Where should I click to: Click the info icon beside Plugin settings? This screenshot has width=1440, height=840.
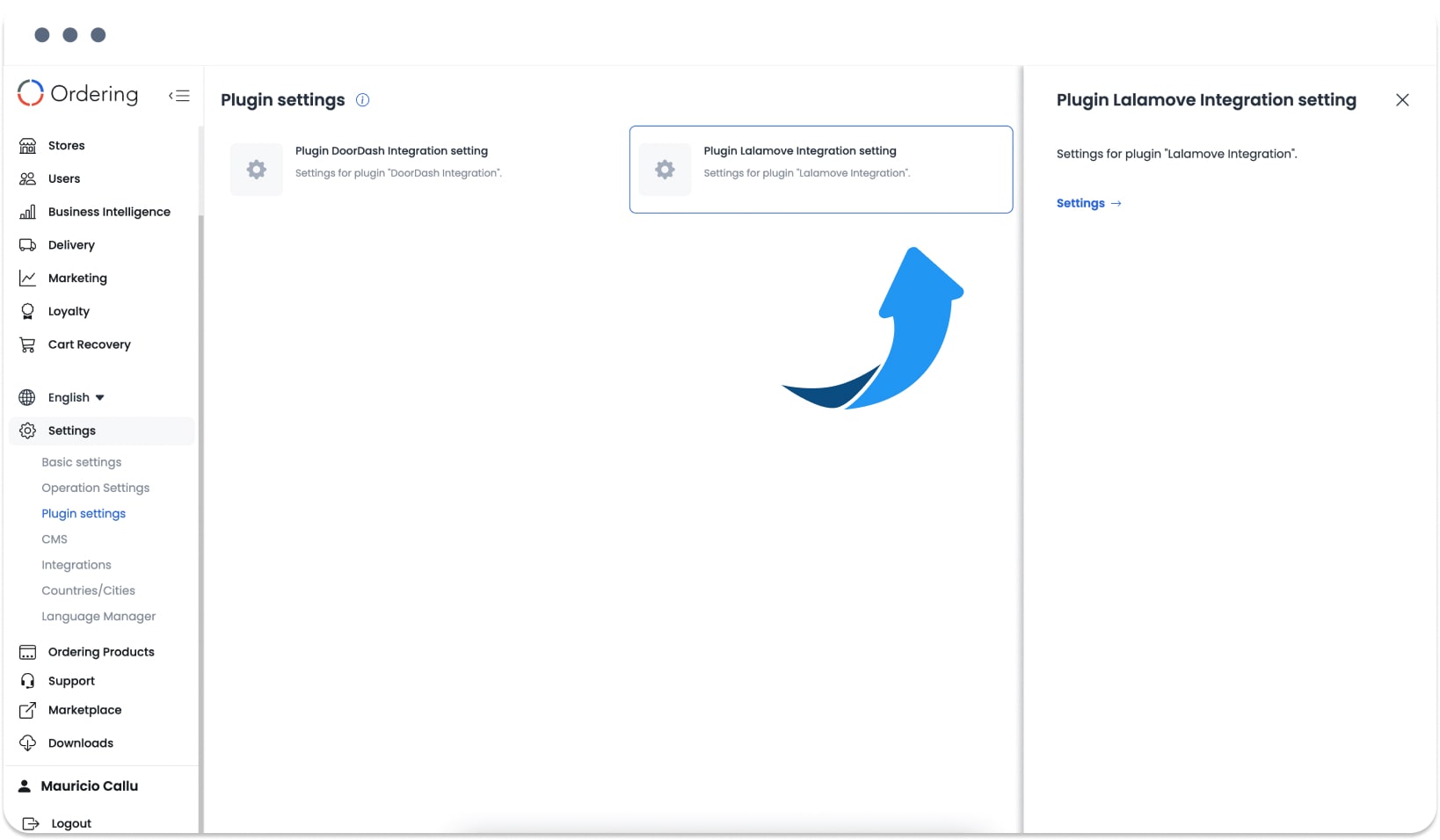pos(362,100)
